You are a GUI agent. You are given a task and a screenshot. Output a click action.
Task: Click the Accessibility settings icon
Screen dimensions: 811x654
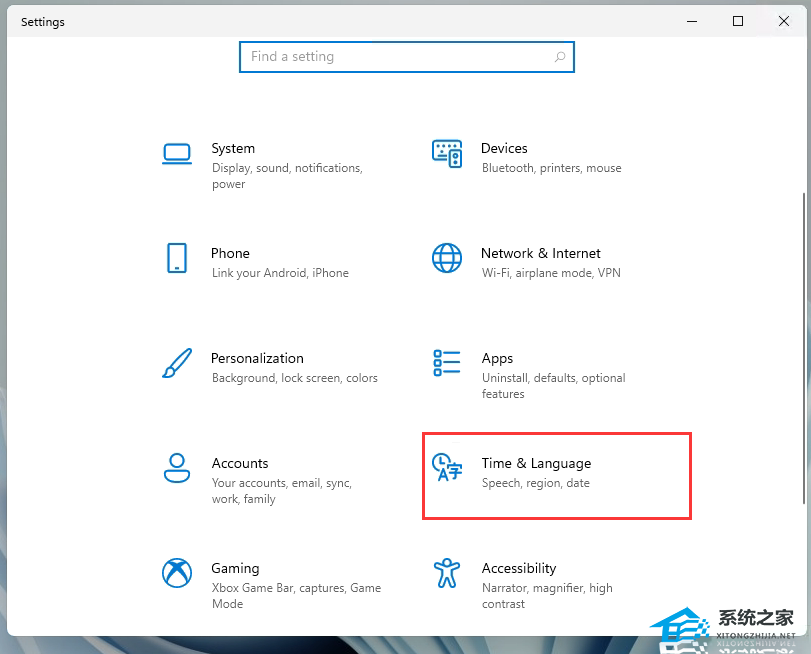[447, 573]
